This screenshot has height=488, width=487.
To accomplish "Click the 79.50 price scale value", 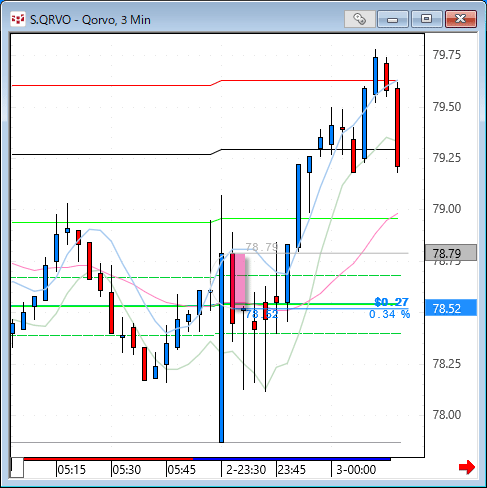I will [447, 107].
